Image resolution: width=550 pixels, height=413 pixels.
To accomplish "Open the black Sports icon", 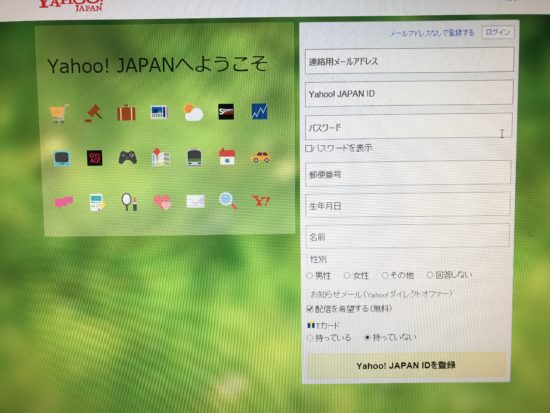I will [226, 112].
